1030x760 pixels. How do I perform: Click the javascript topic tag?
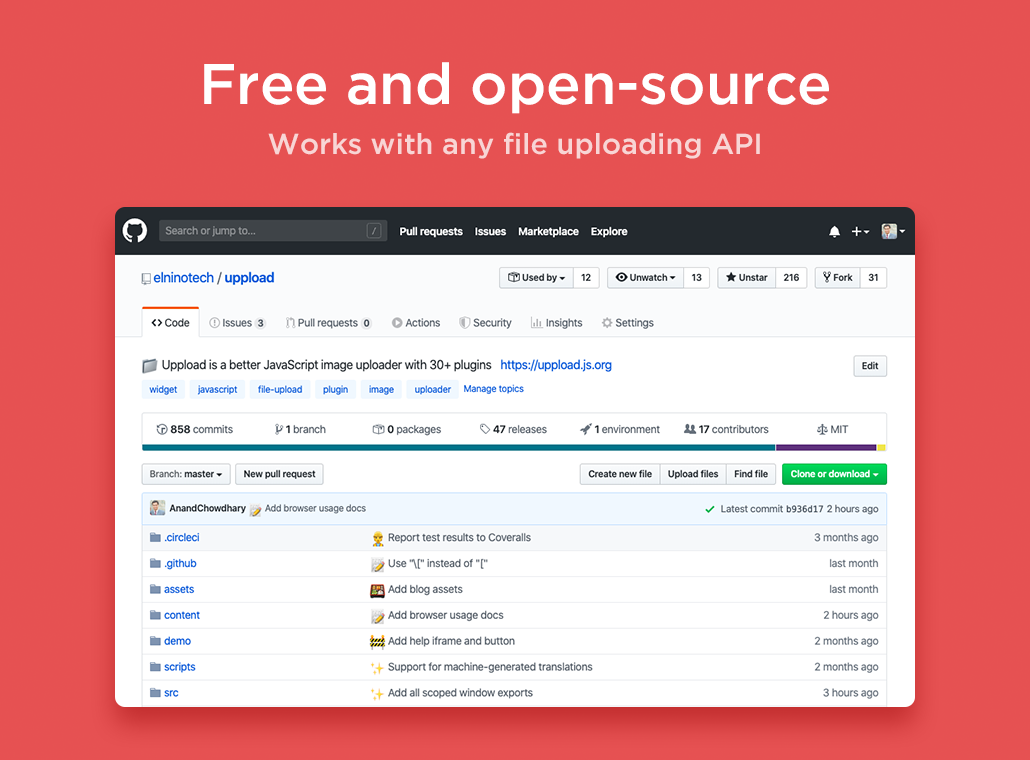217,390
